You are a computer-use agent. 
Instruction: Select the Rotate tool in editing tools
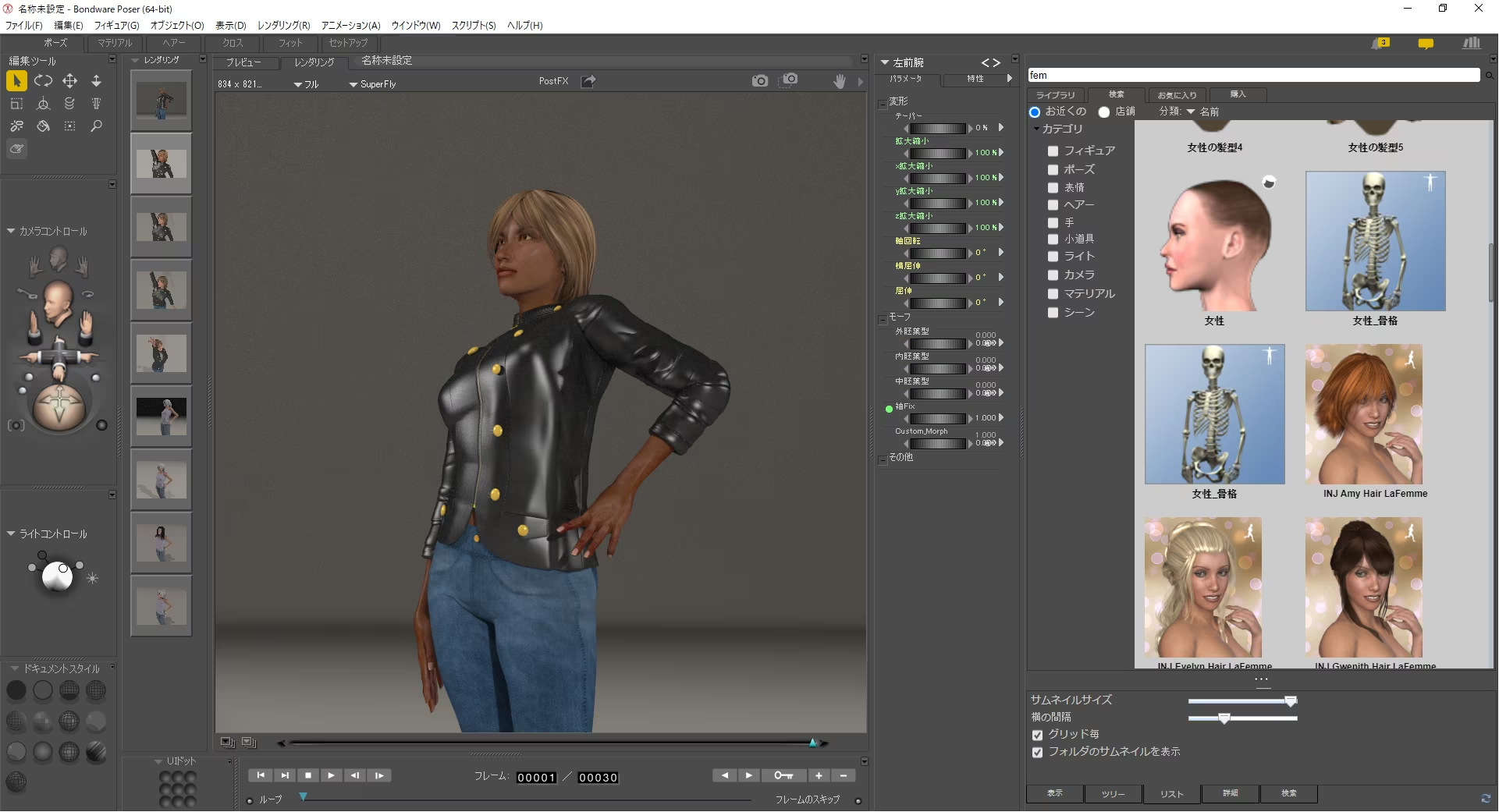[x=44, y=81]
